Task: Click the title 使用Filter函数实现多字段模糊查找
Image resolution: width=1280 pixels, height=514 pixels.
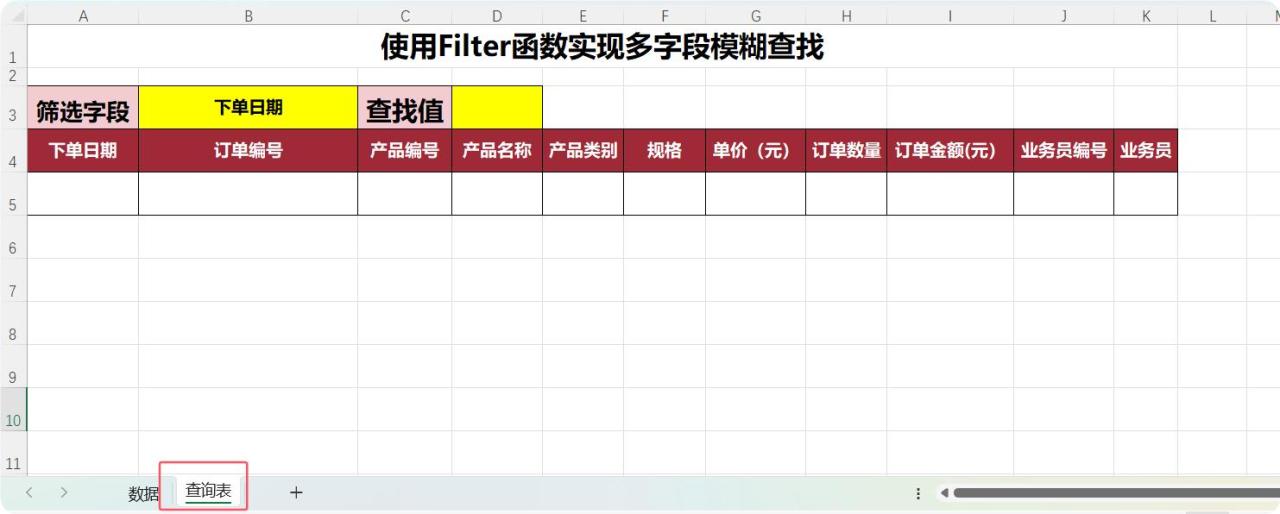Action: 602,46
